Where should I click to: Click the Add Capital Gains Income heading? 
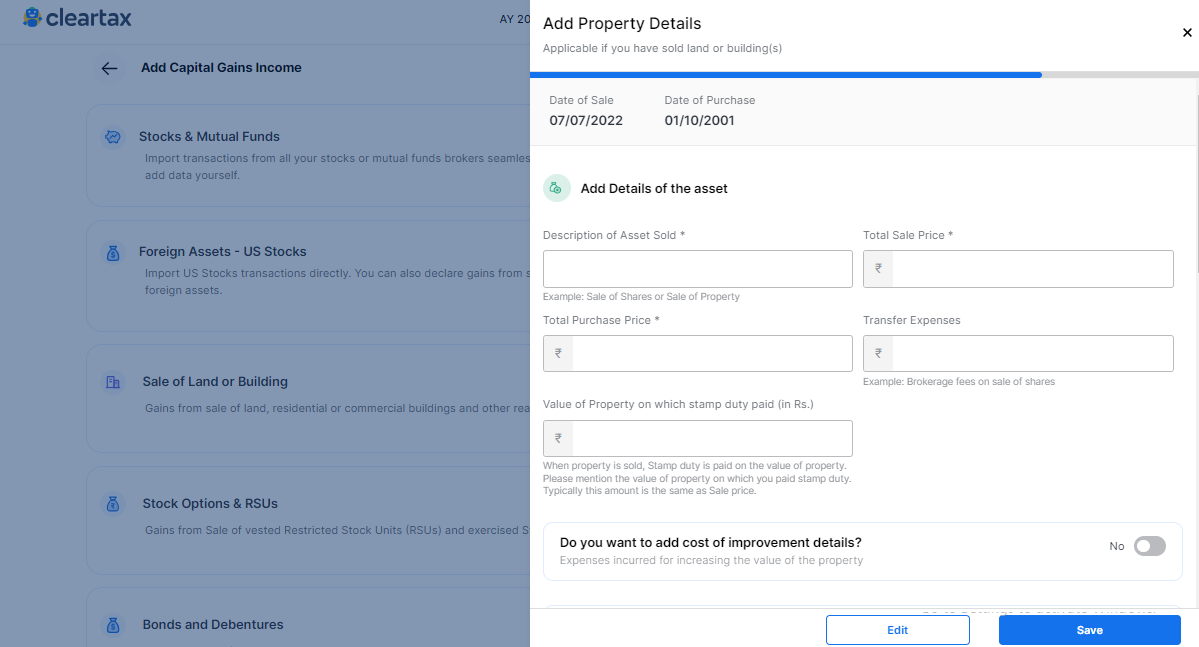point(221,68)
